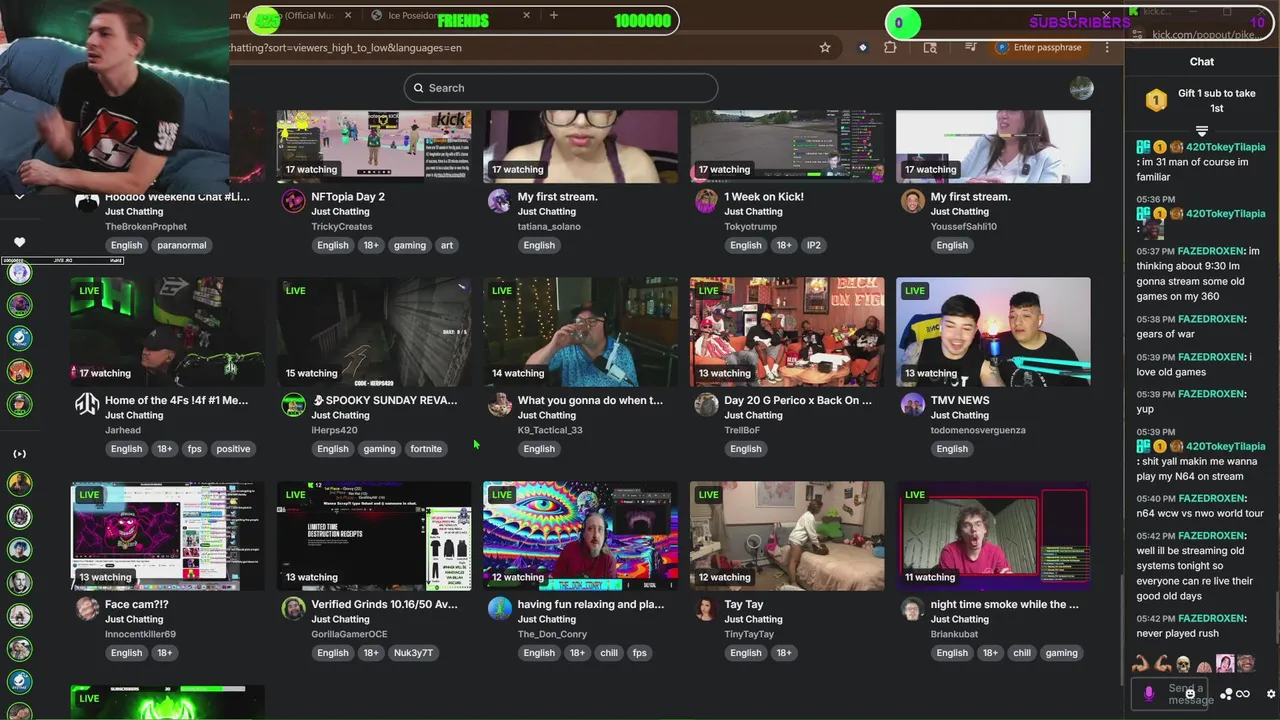The width and height of the screenshot is (1280, 720).
Task: Click the fortnite tag
Action: coord(426,449)
